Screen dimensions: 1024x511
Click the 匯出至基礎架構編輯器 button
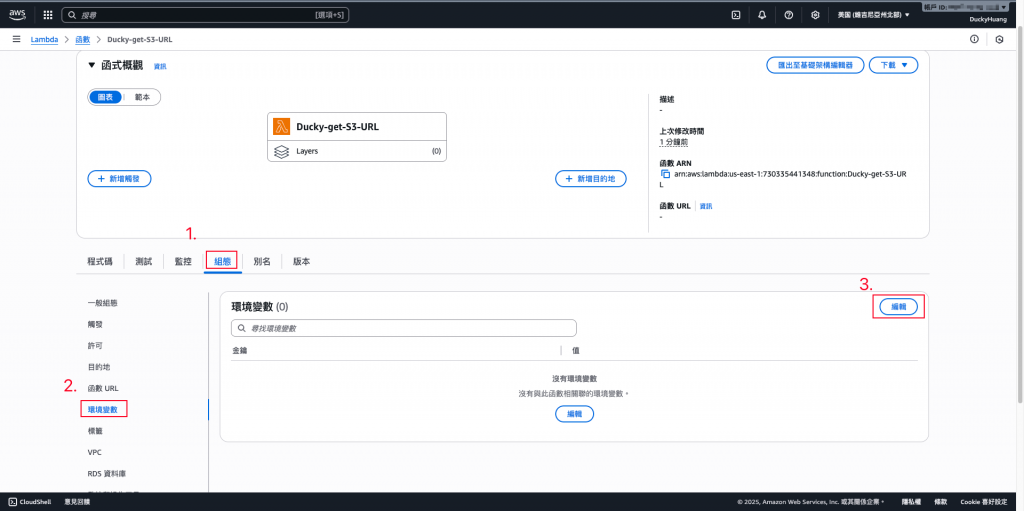coord(815,65)
